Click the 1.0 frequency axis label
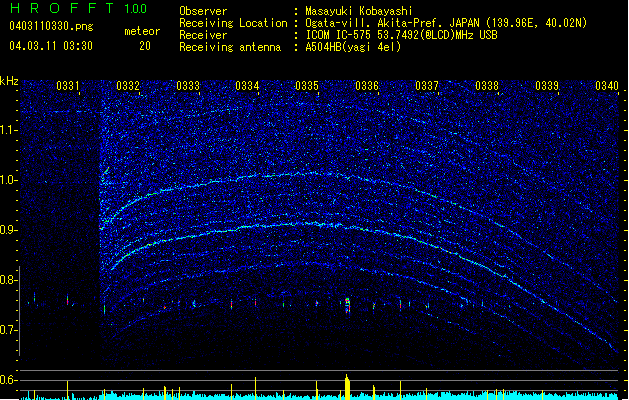This screenshot has height=400, width=629. [x=9, y=180]
